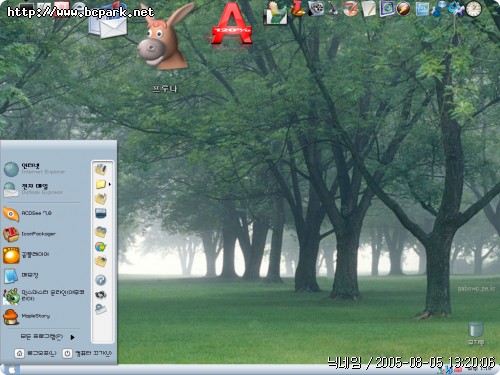The image size is (500, 375).
Task: Open the red letter A 120% icon
Action: pyautogui.click(x=231, y=24)
